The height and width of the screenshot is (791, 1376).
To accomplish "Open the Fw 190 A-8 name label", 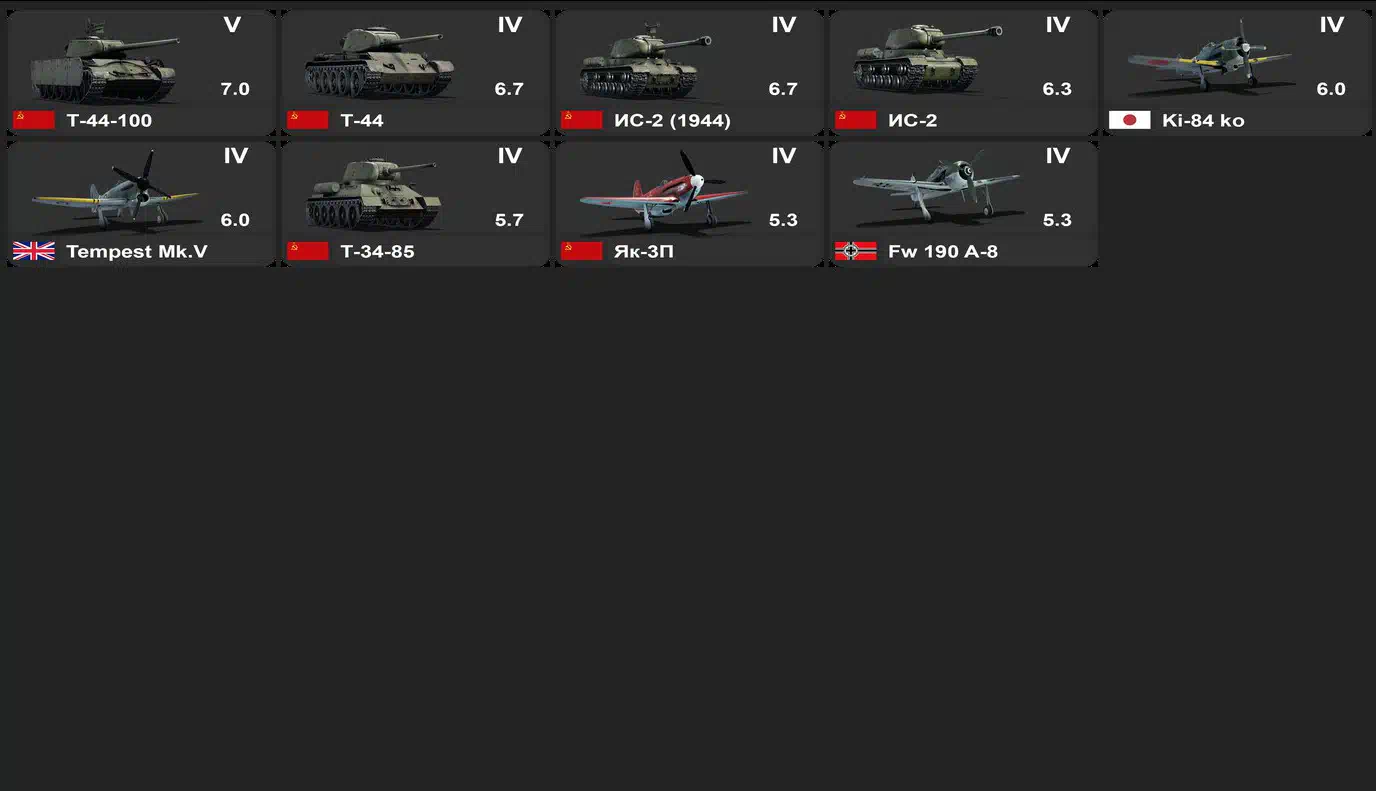I will (x=943, y=251).
